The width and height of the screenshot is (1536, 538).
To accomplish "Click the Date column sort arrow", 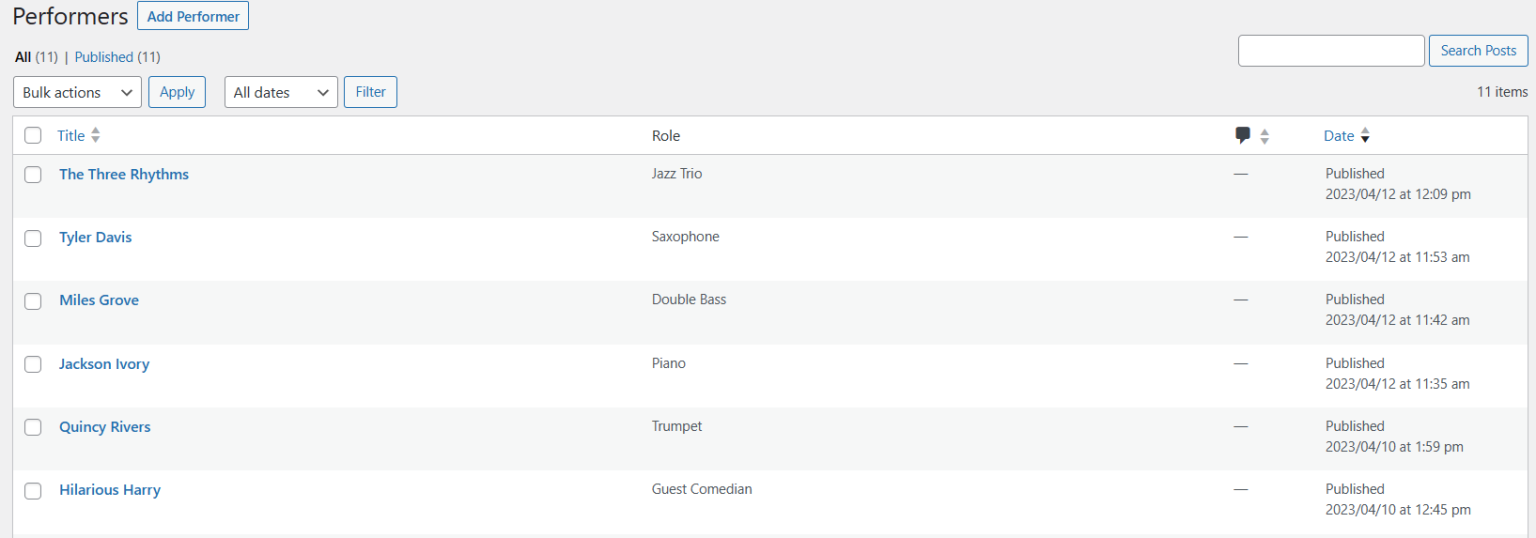I will click(x=1365, y=136).
